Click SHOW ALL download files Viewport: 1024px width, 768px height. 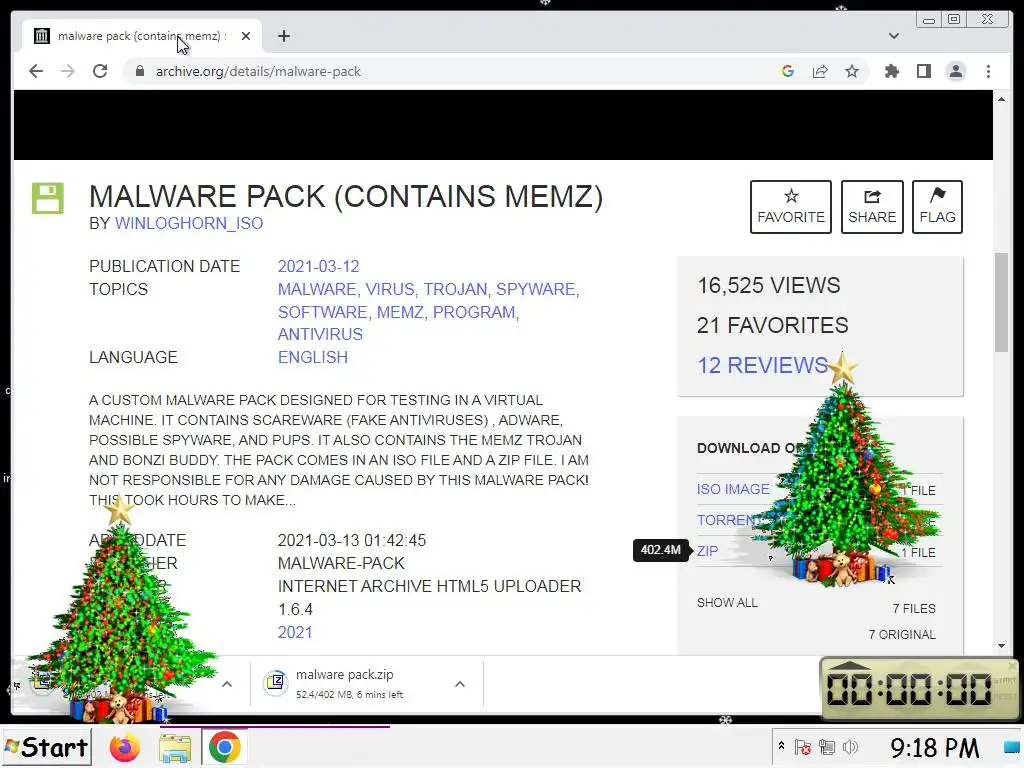[727, 603]
